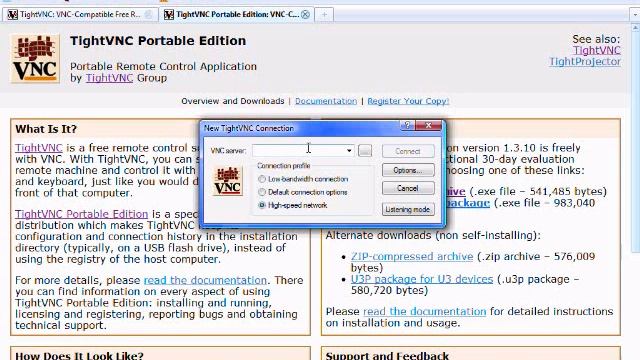This screenshot has height=360, width=640.
Task: Close the New TightVNC Connection dialog
Action: coord(429,126)
